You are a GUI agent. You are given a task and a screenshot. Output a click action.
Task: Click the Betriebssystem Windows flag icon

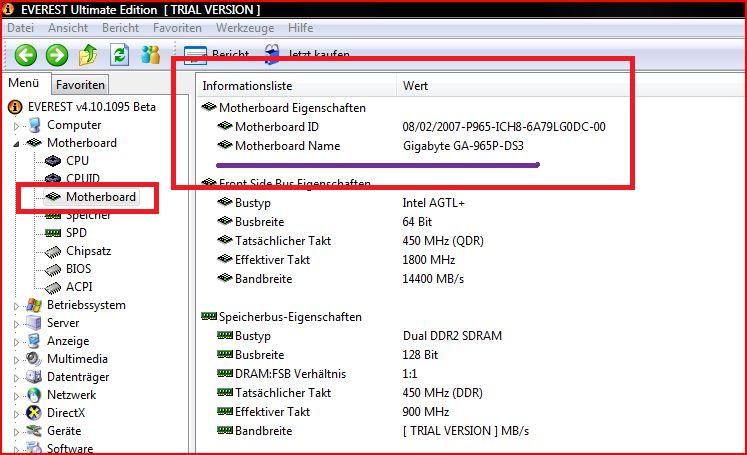34,305
